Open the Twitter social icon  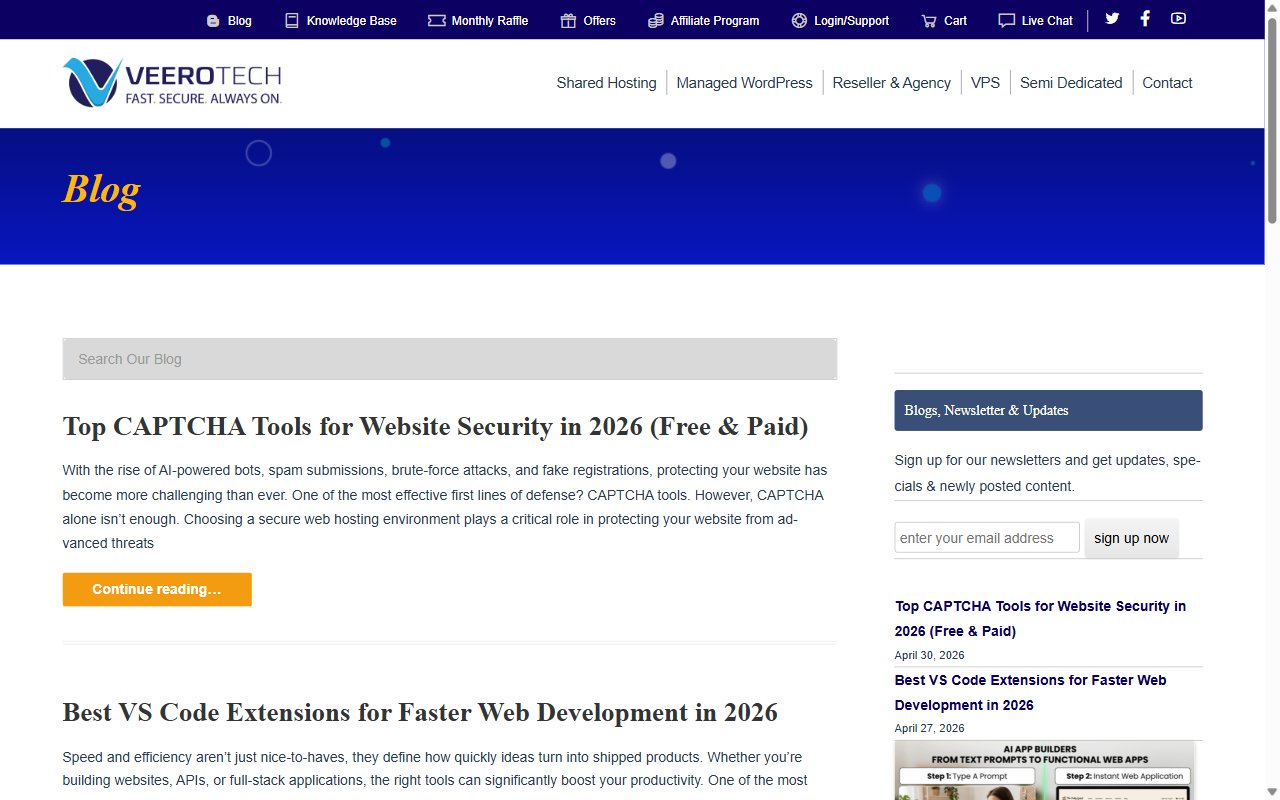[1112, 18]
